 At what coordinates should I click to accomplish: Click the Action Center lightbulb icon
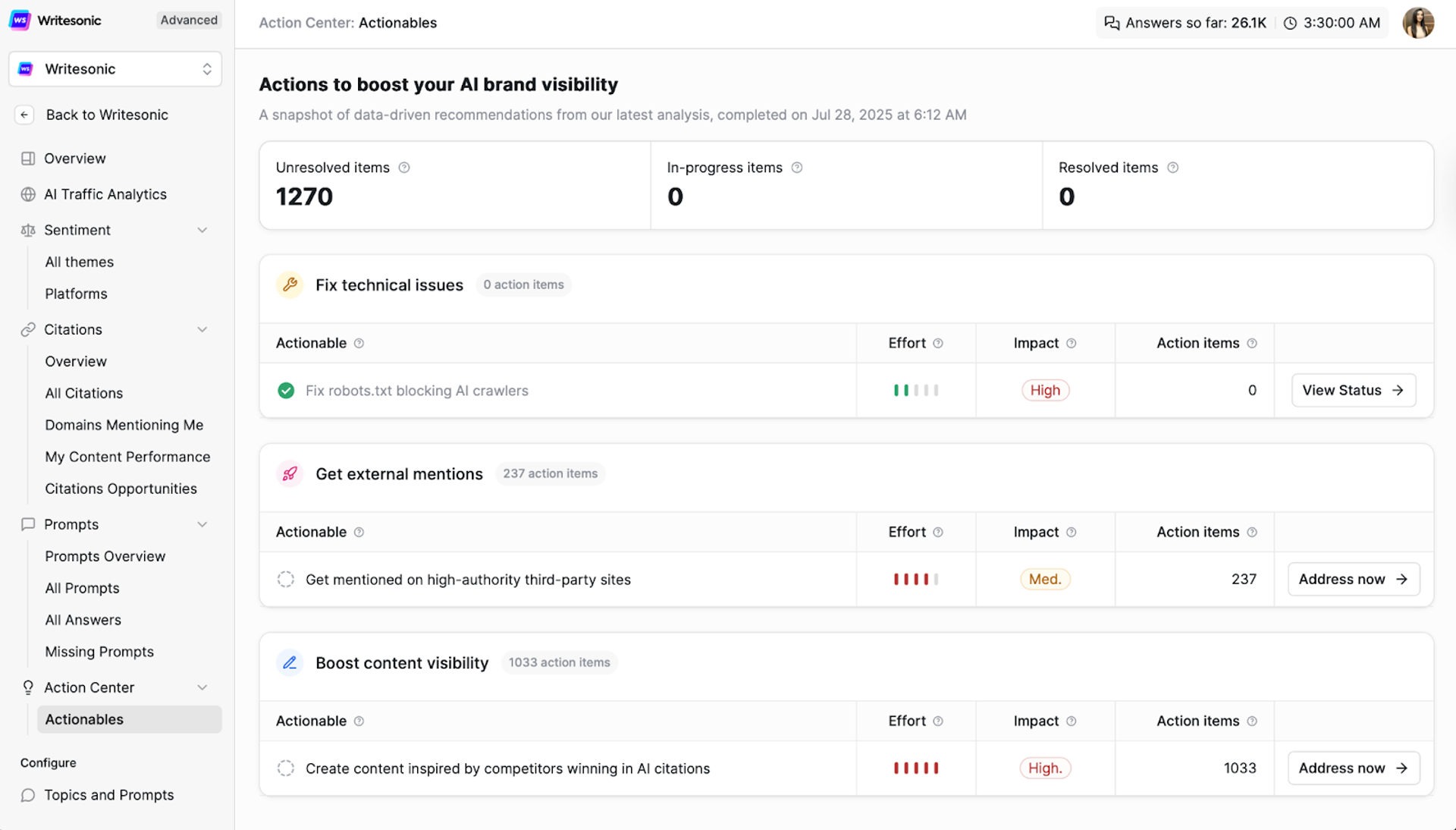[x=28, y=687]
